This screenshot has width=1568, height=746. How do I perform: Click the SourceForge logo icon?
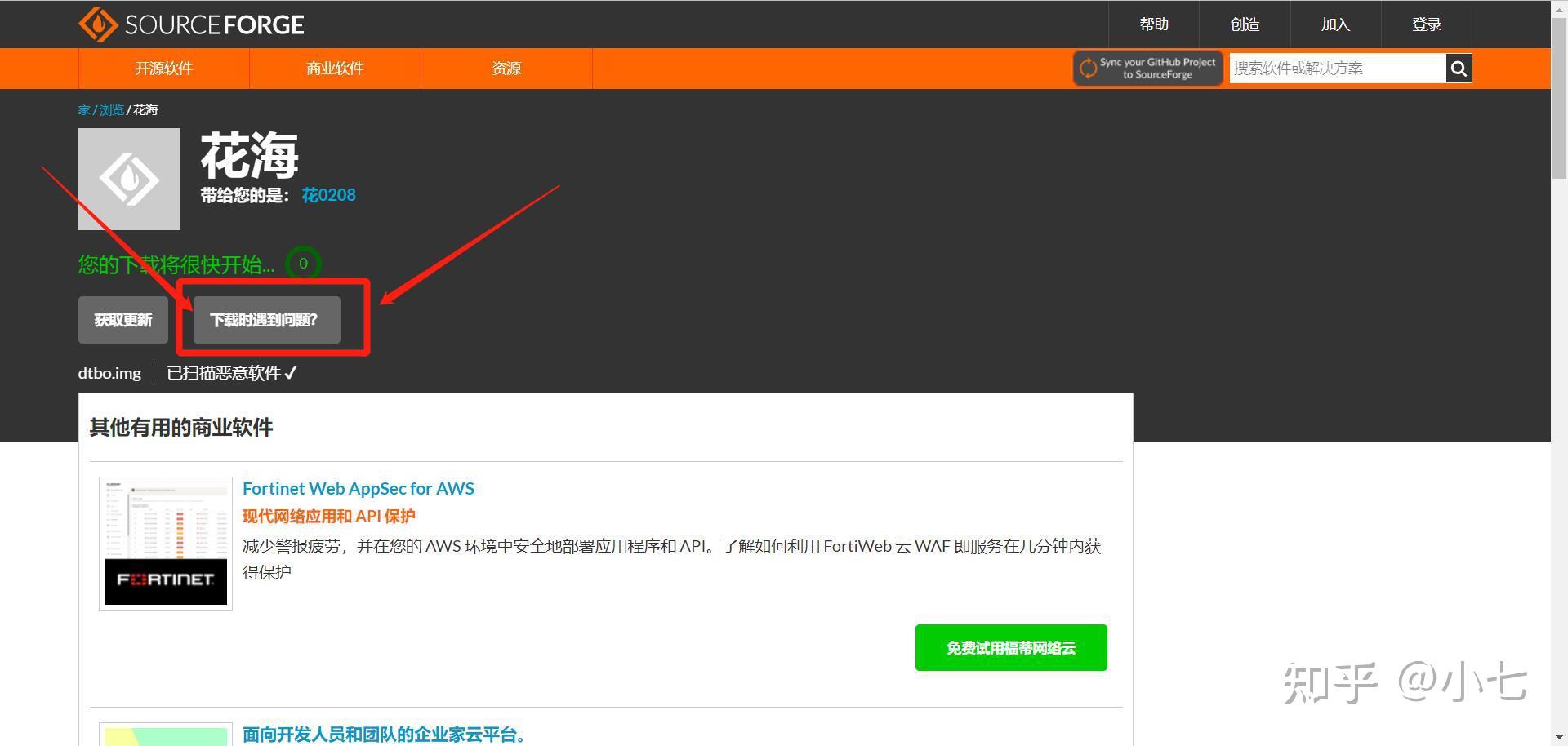point(98,24)
